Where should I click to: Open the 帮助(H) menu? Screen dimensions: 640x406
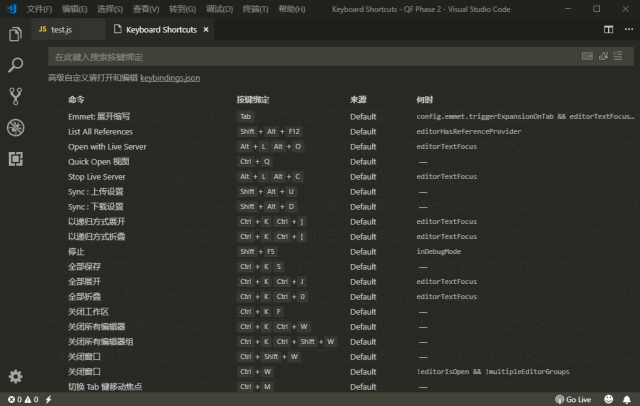click(x=291, y=9)
